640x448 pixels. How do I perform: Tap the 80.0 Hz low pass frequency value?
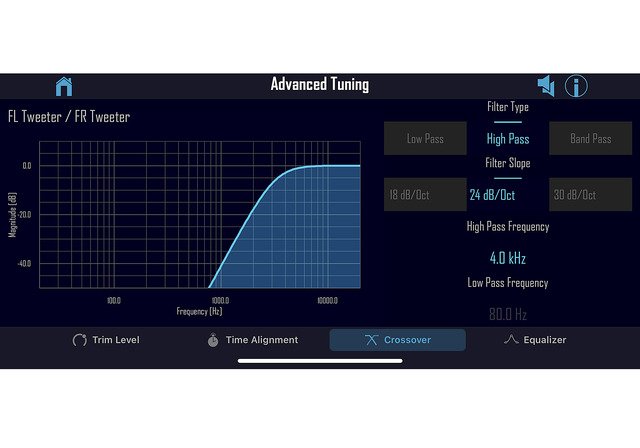[508, 314]
